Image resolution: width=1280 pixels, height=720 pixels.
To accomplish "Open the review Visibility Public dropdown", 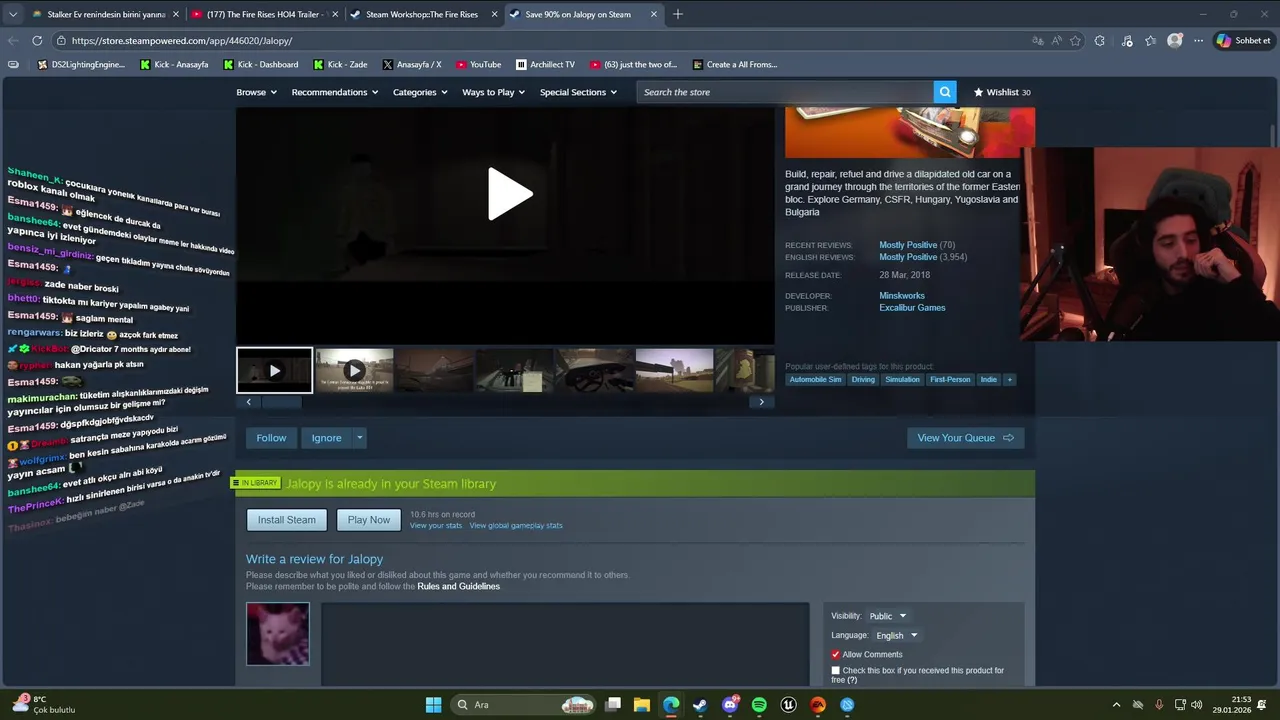I will (x=887, y=616).
